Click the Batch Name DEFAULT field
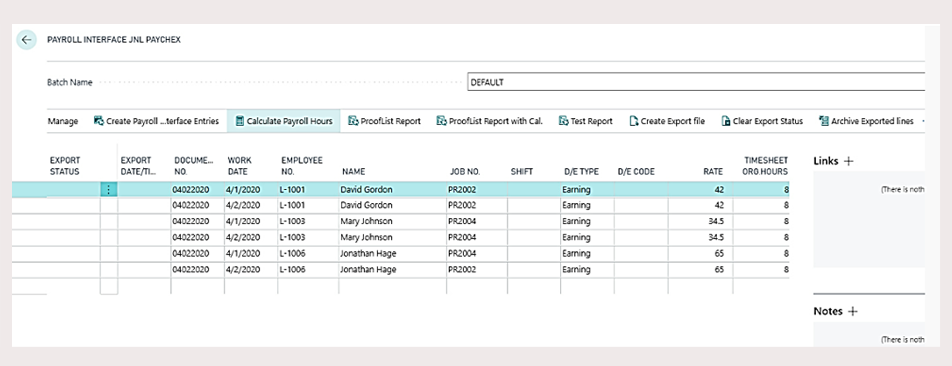 tap(696, 82)
